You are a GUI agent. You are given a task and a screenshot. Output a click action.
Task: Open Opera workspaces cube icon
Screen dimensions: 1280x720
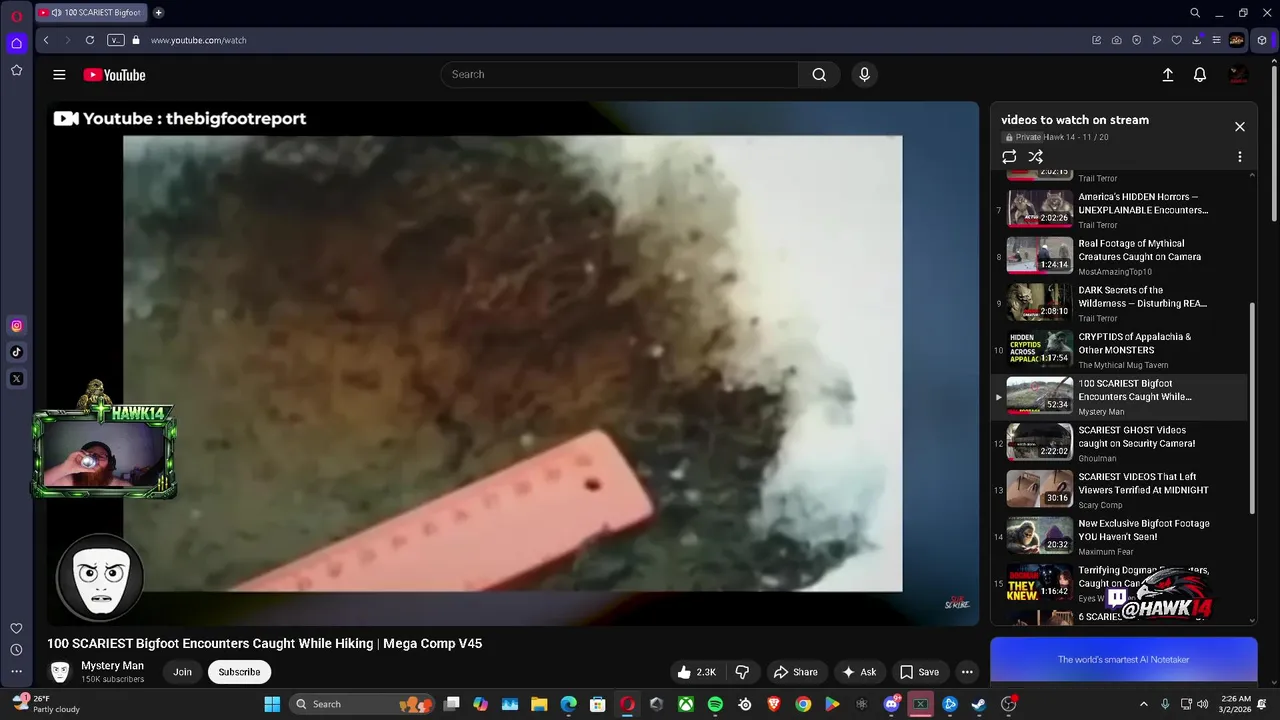pos(1262,40)
